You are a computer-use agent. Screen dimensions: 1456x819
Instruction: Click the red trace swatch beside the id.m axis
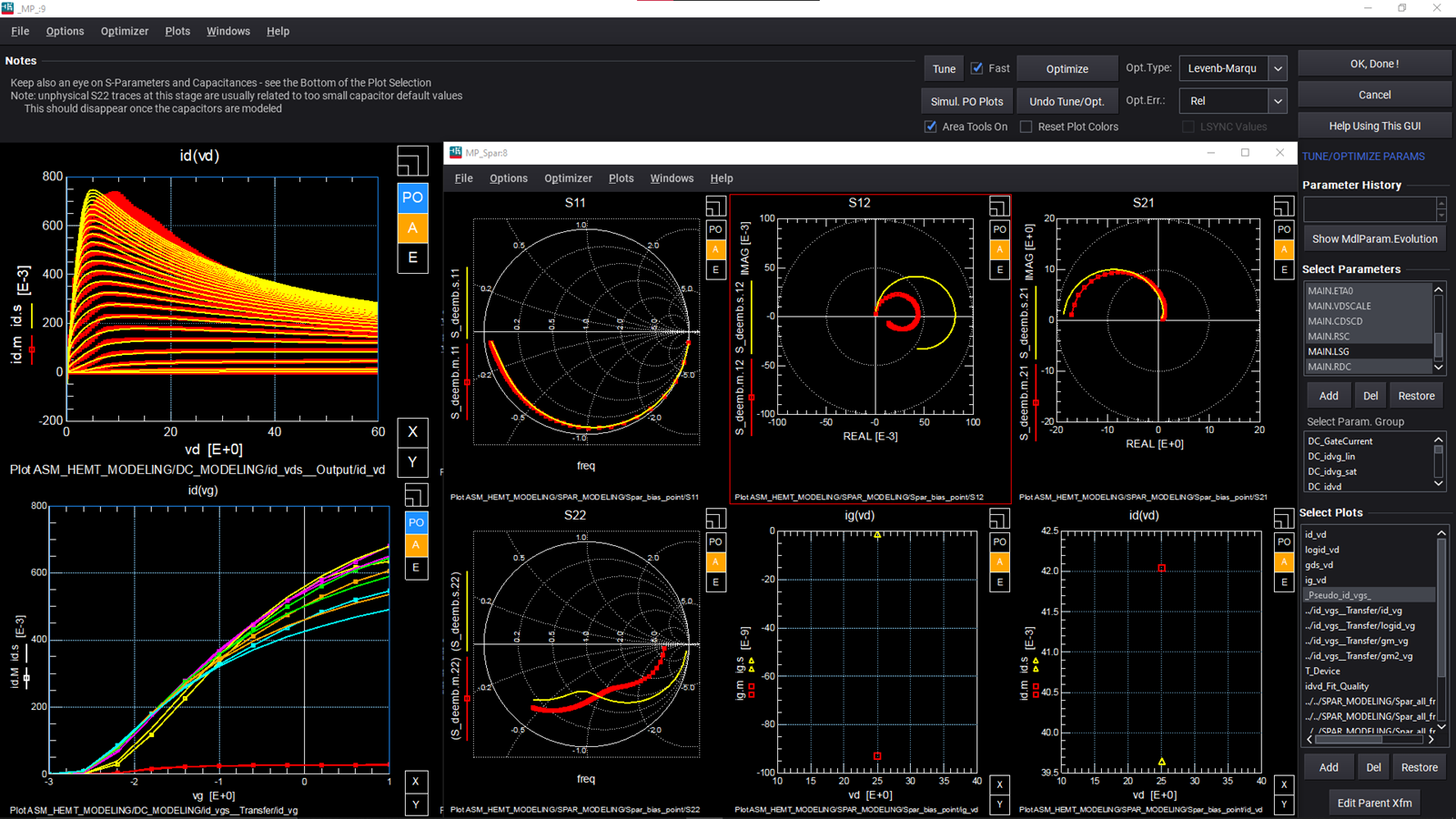32,347
